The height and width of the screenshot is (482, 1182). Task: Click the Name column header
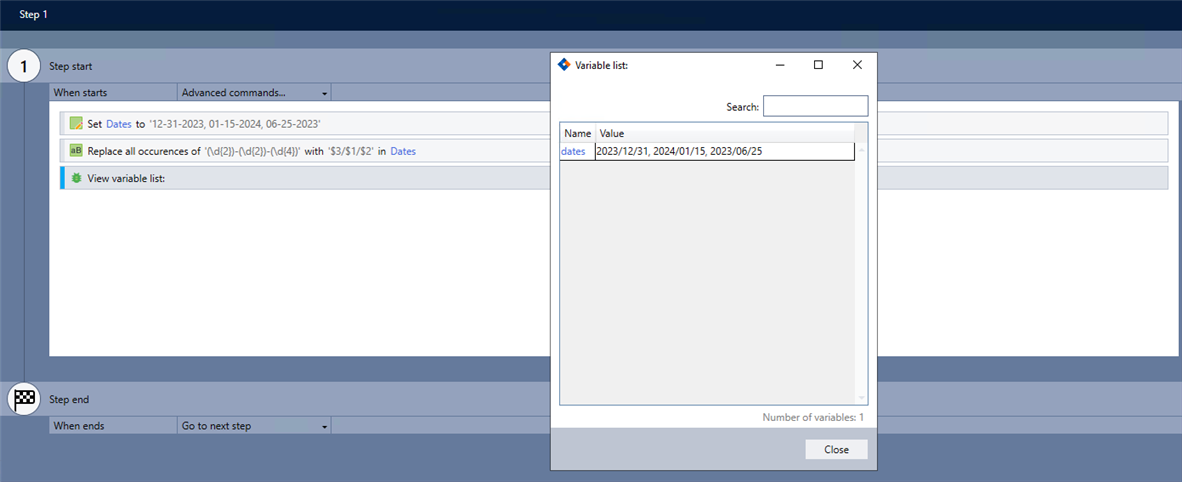pyautogui.click(x=577, y=134)
